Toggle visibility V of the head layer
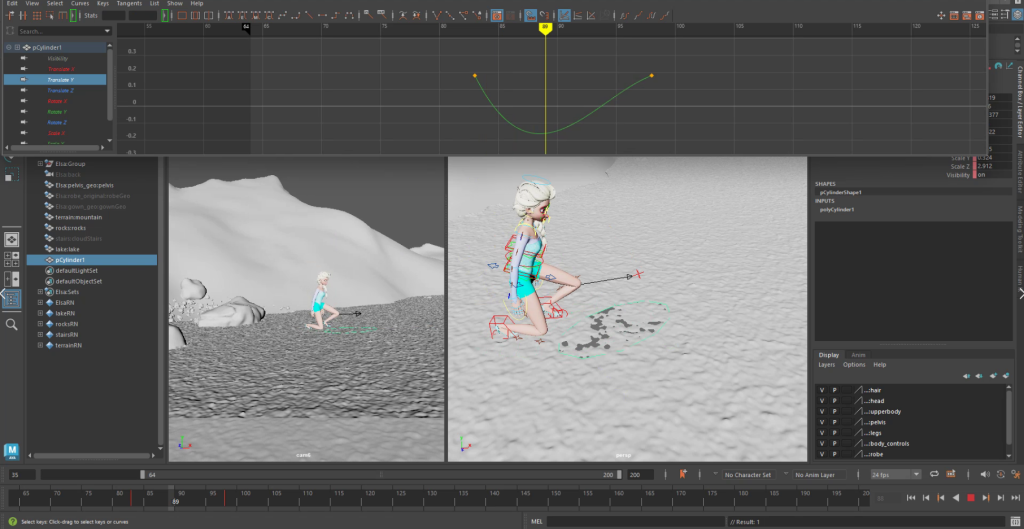1024x529 pixels. (822, 401)
